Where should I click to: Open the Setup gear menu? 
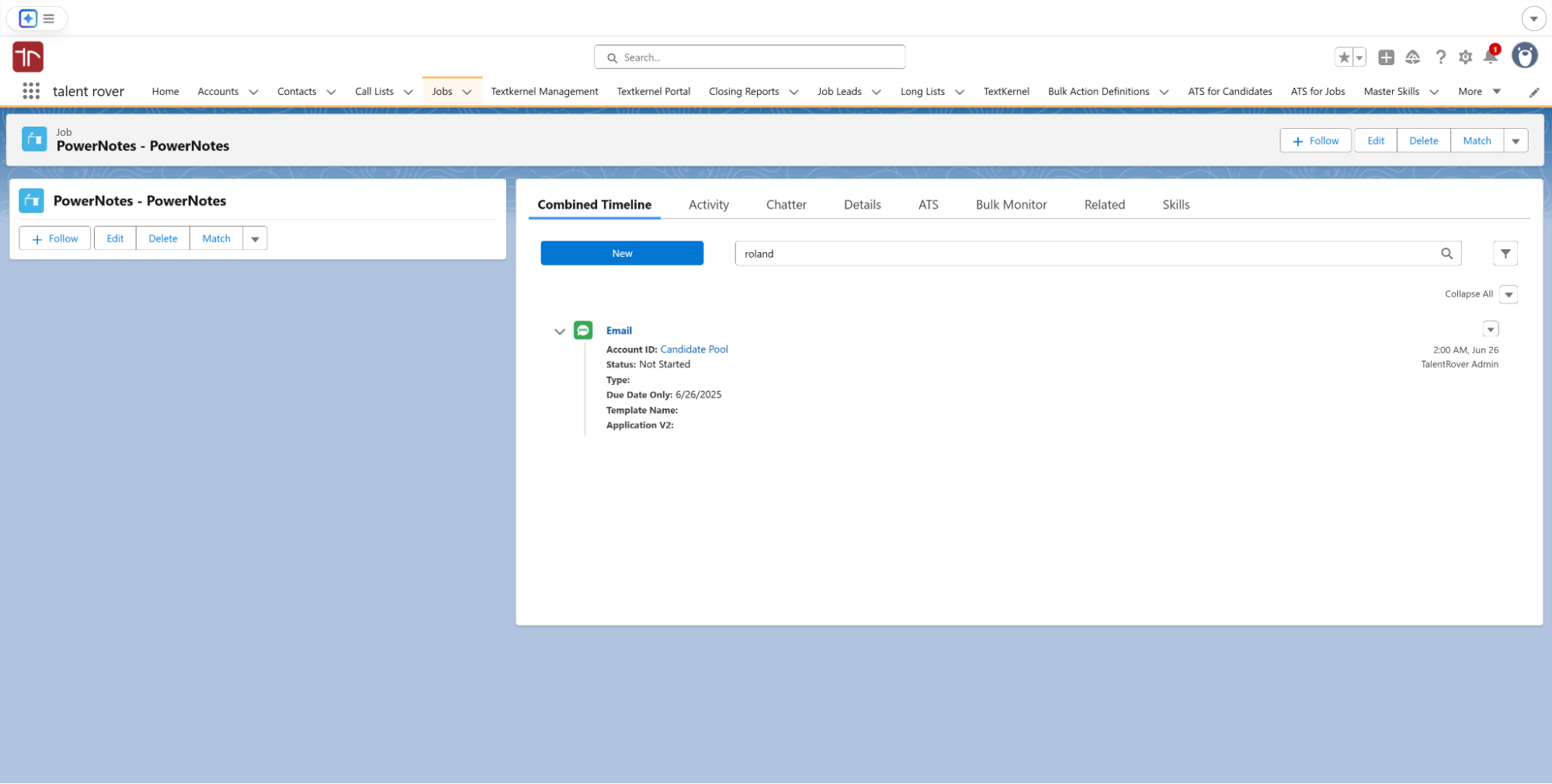click(x=1465, y=57)
